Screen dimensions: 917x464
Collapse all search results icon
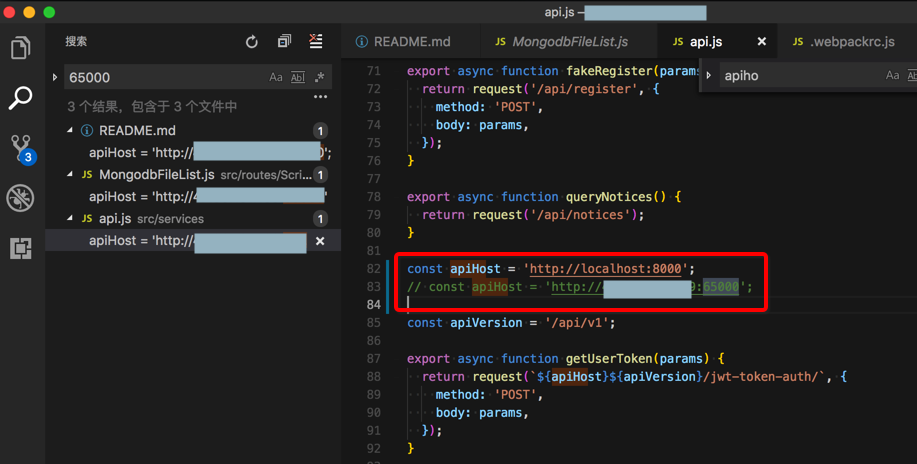point(284,42)
